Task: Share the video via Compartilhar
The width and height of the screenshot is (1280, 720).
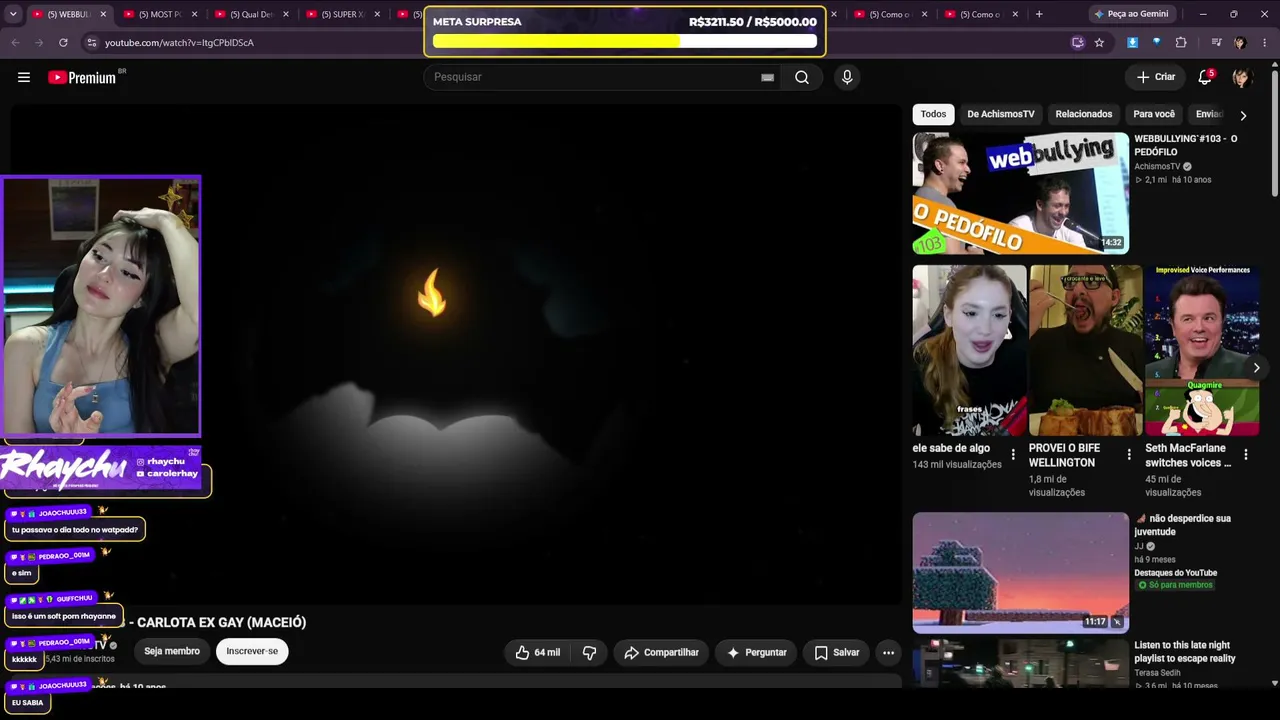Action: [x=661, y=653]
